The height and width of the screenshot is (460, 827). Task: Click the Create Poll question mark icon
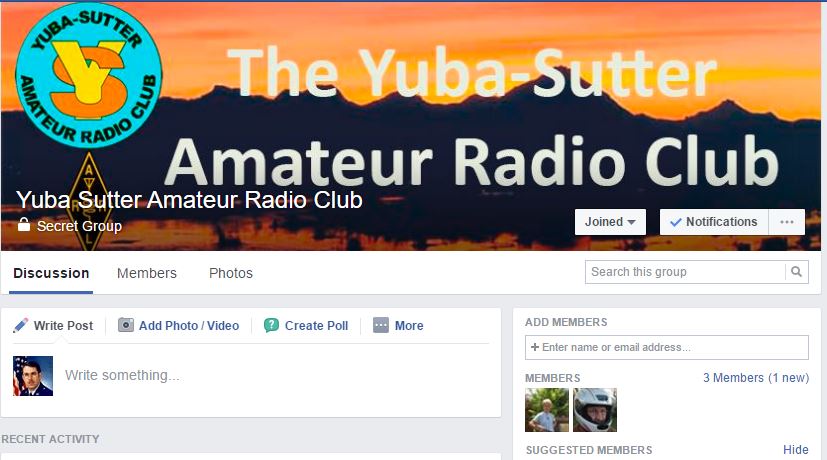coord(271,325)
